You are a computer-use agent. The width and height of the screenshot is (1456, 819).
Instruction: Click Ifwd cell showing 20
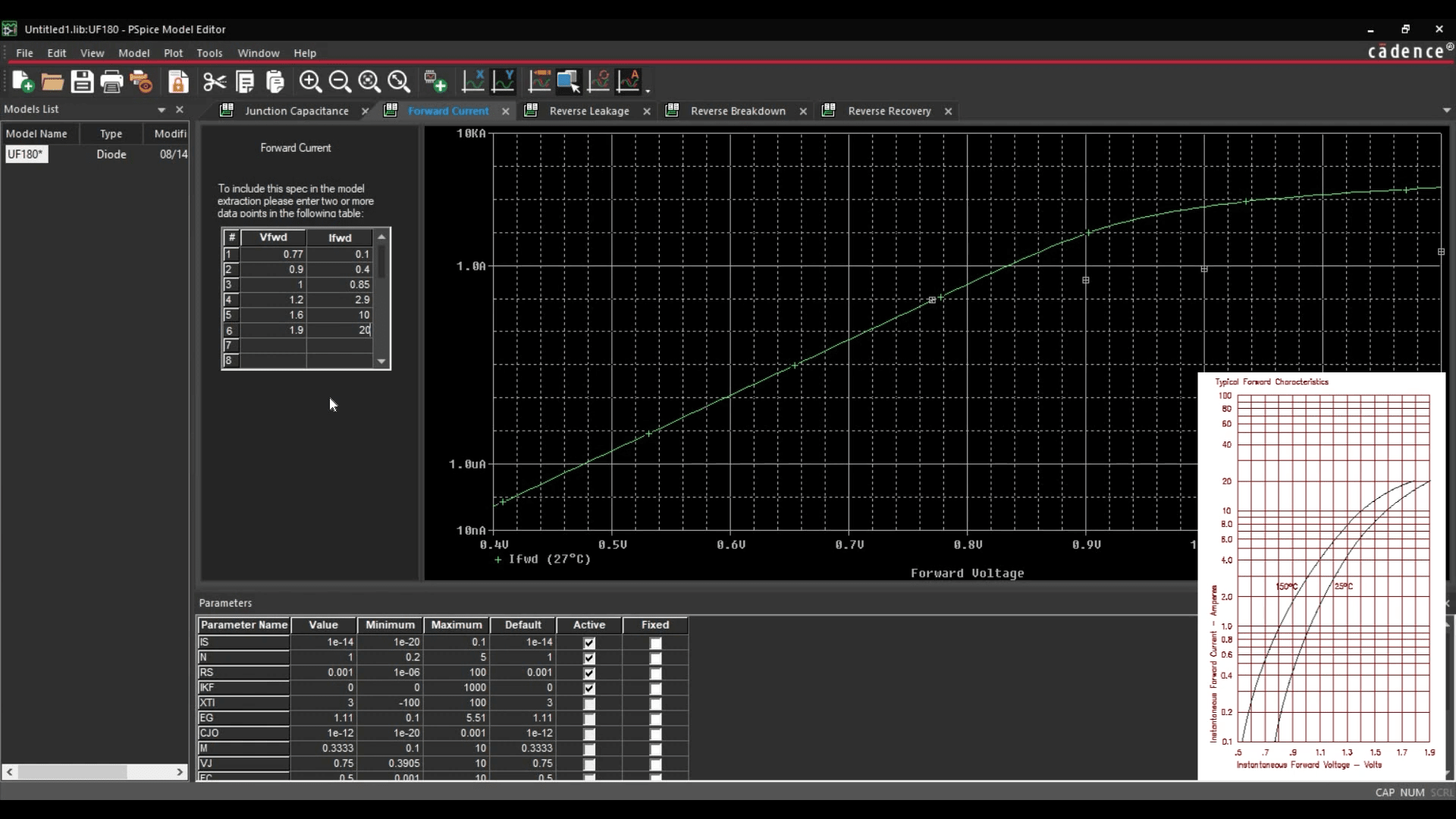click(x=340, y=331)
